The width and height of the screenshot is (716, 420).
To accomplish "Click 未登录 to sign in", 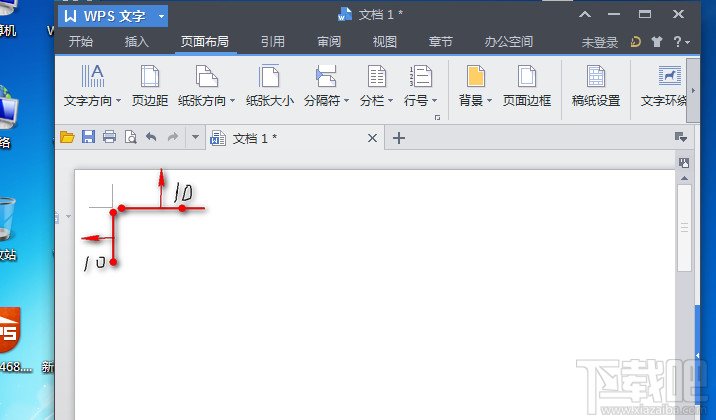I will 600,42.
